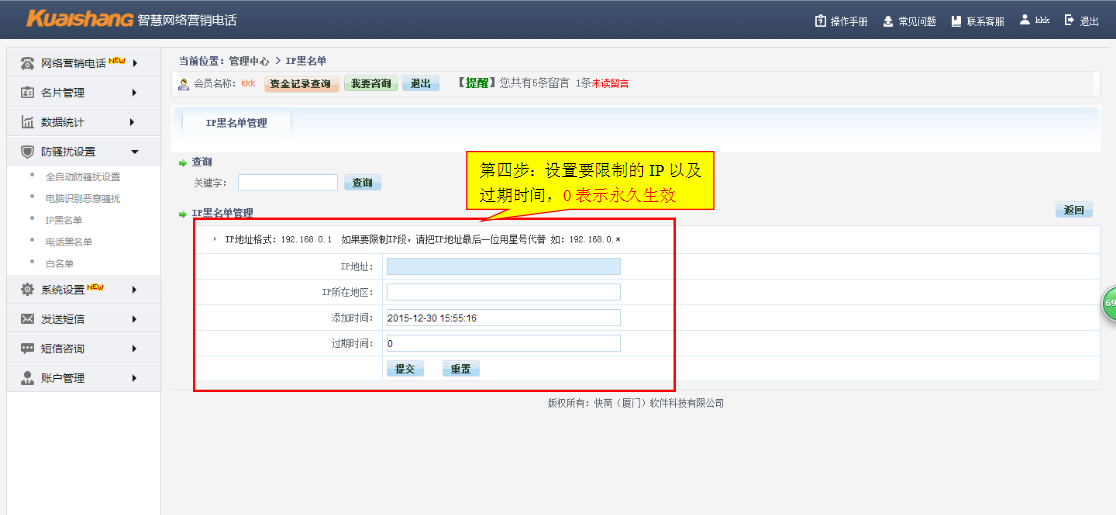1116x515 pixels.
Task: Open 电话黑名单 in the sidebar
Action: pyautogui.click(x=70, y=242)
